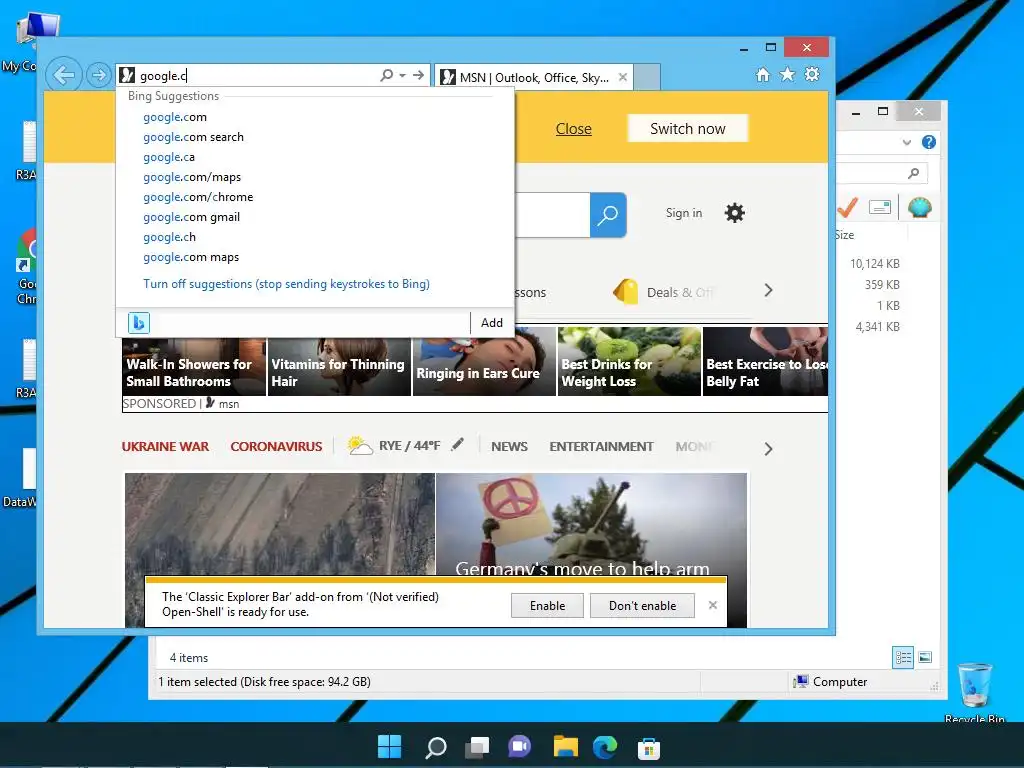The height and width of the screenshot is (768, 1024).
Task: Click the Switch now button
Action: pyautogui.click(x=688, y=129)
